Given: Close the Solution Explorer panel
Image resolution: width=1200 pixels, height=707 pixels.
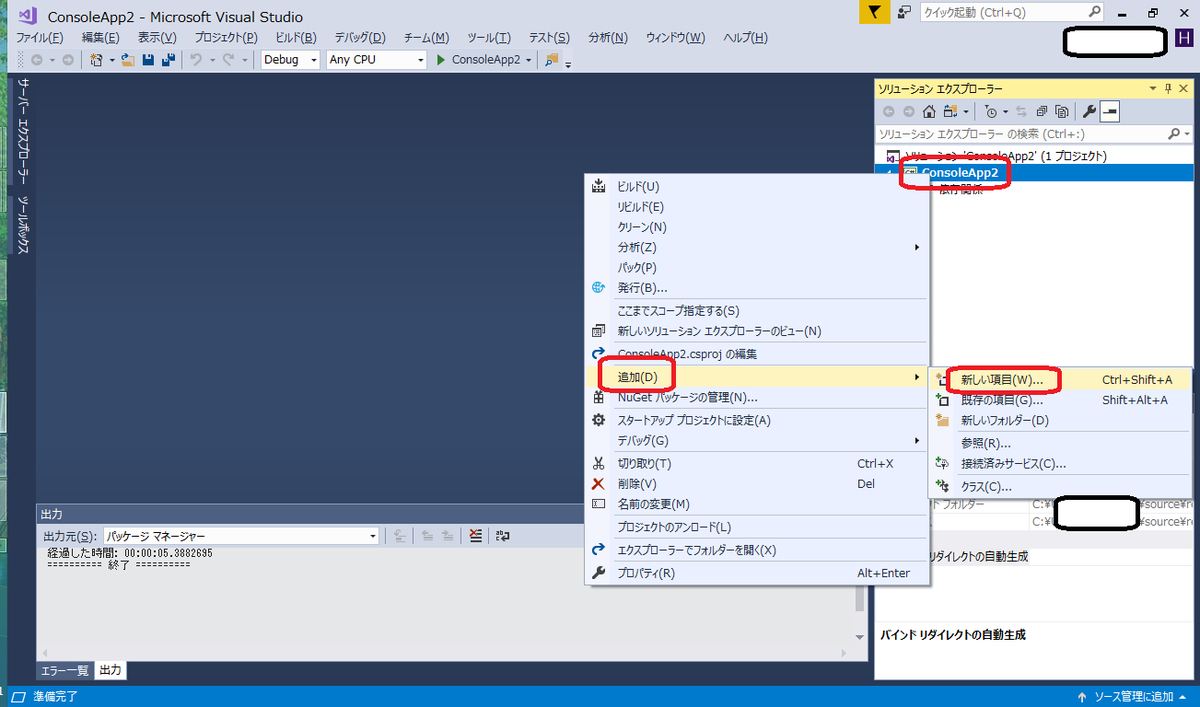Looking at the screenshot, I should point(1185,89).
